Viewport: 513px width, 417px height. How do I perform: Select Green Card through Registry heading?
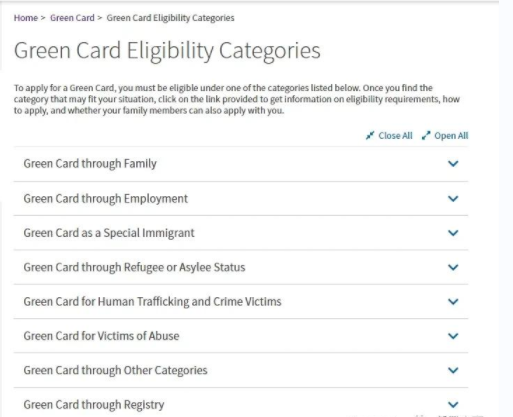94,405
